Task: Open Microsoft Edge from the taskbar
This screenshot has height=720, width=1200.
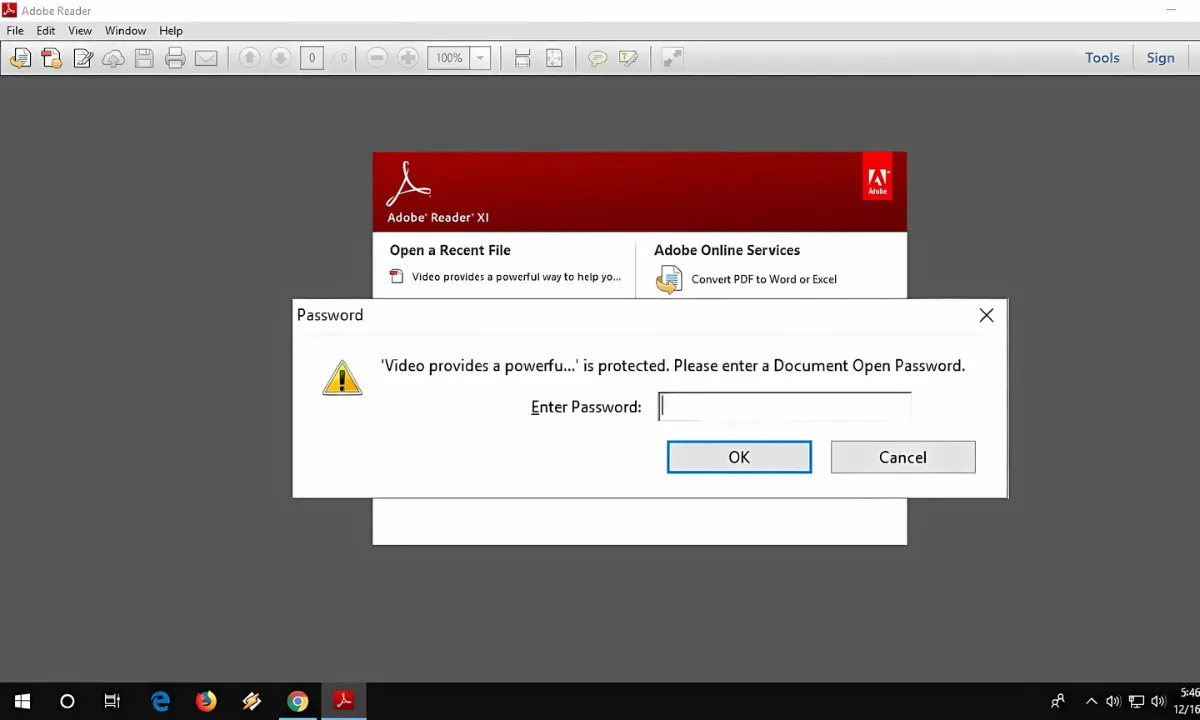Action: 160,701
